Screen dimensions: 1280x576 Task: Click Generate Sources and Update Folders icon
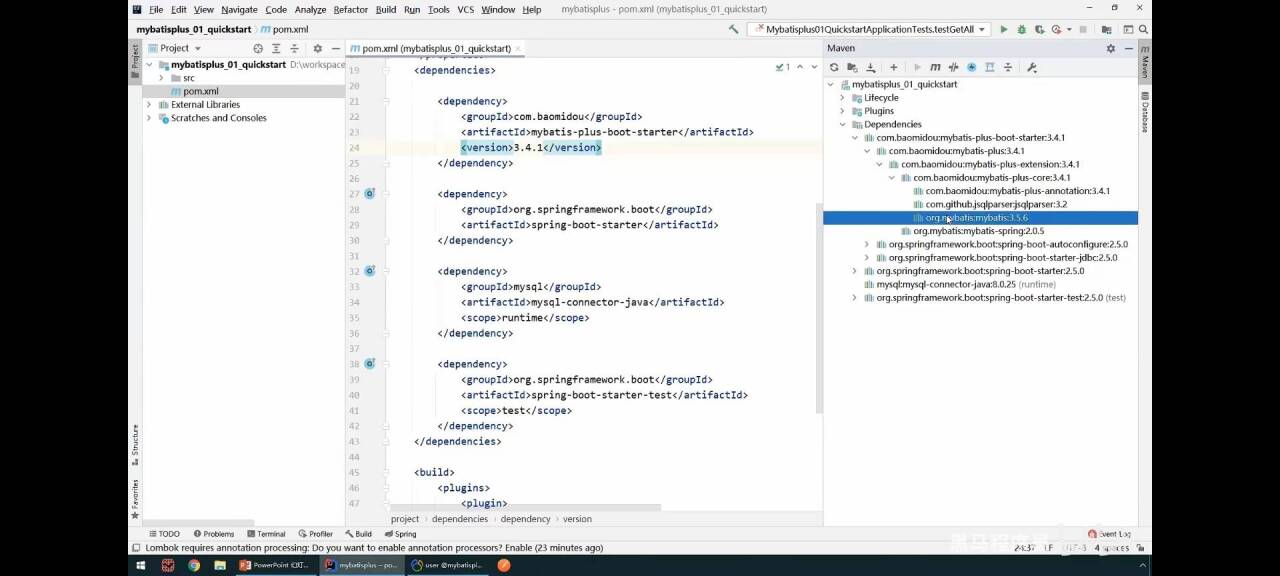[852, 67]
